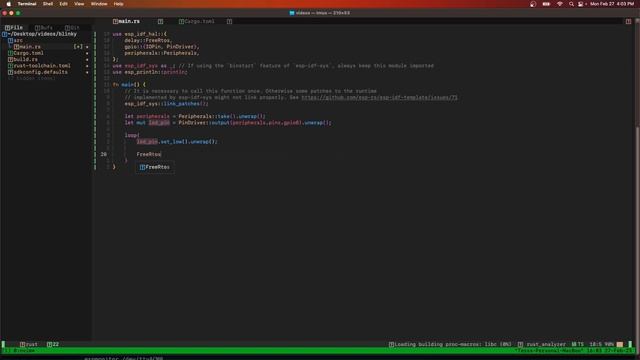
Task: Open the Edit menu
Action: pyautogui.click(x=63, y=4)
